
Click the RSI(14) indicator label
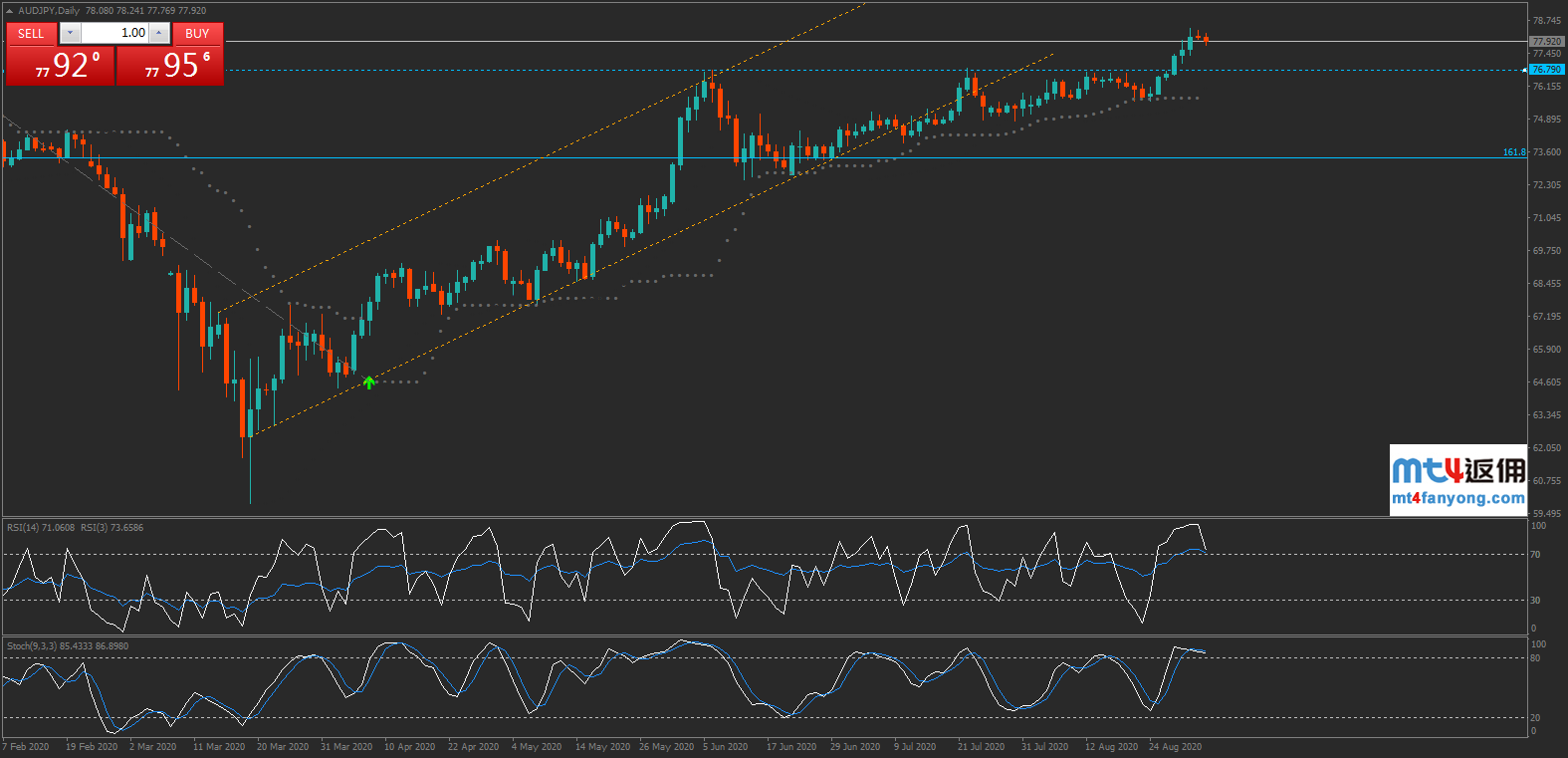(41, 528)
